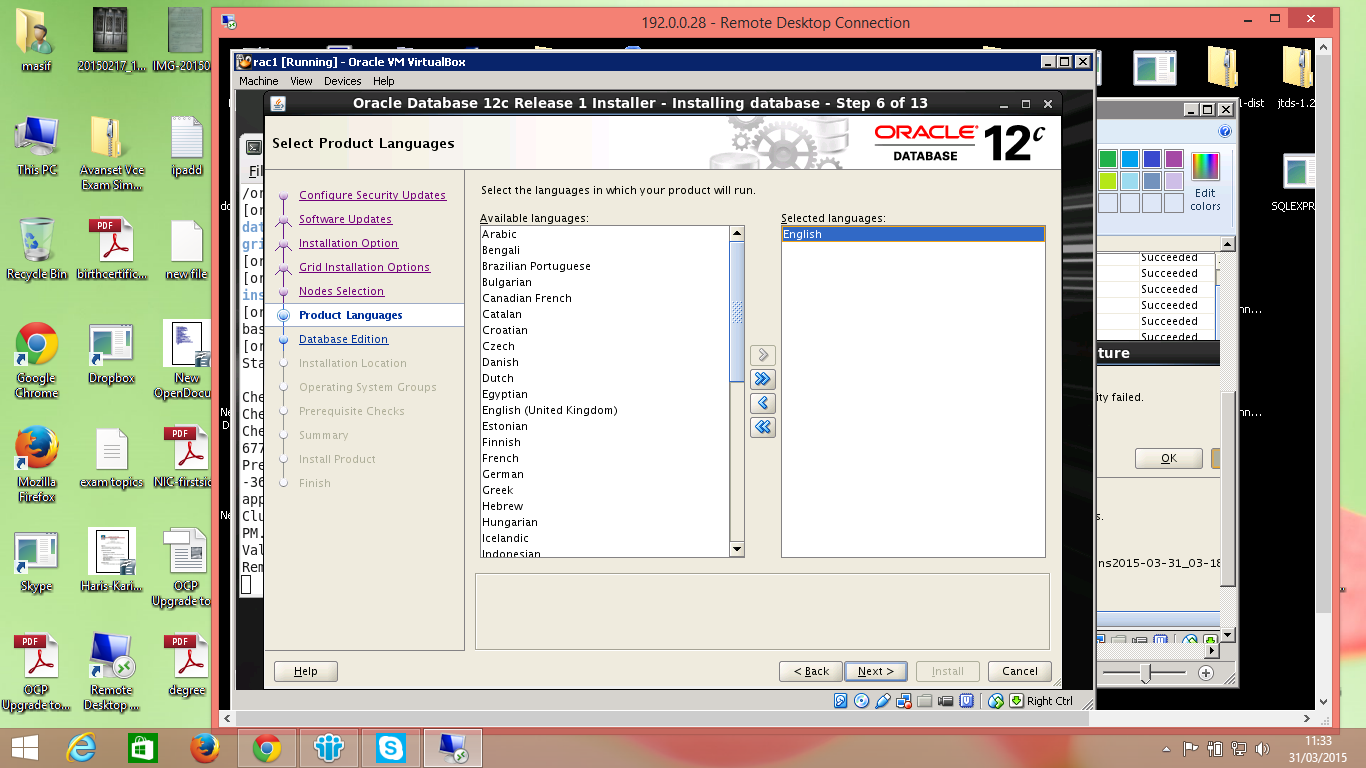
Task: Select English (United Kingdom) in available languages
Action: [x=604, y=410]
